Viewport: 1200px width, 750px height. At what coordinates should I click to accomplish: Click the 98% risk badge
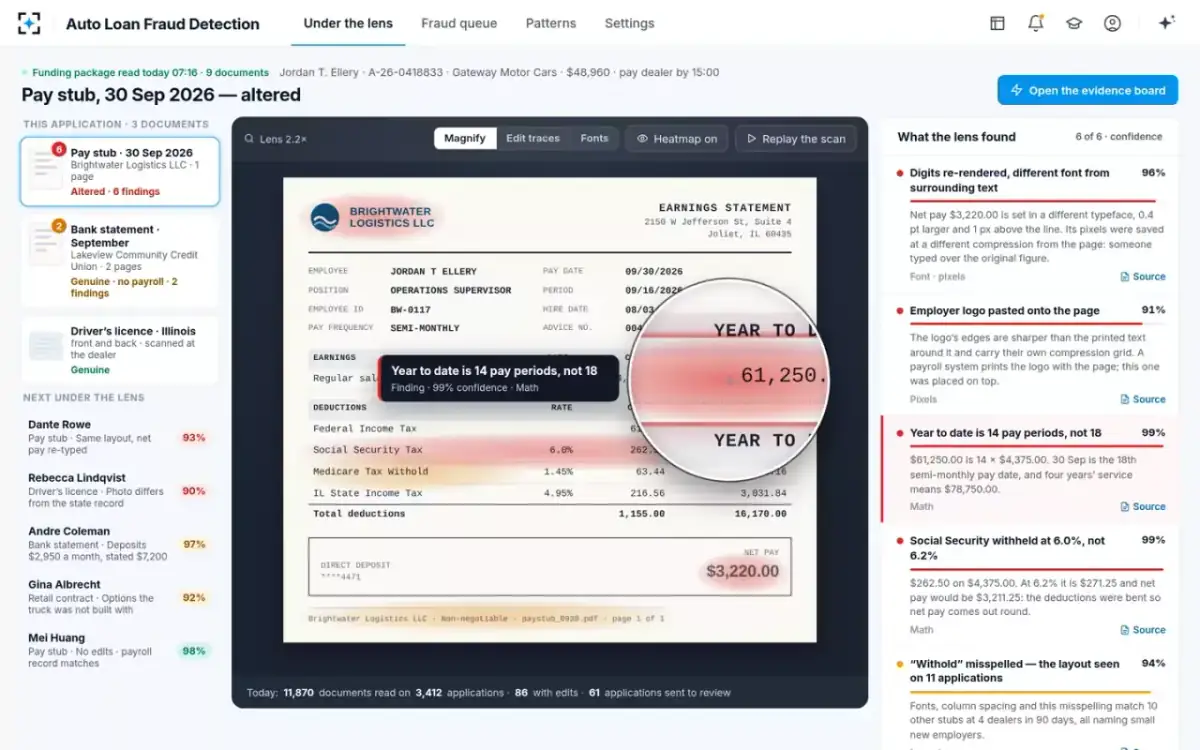194,651
